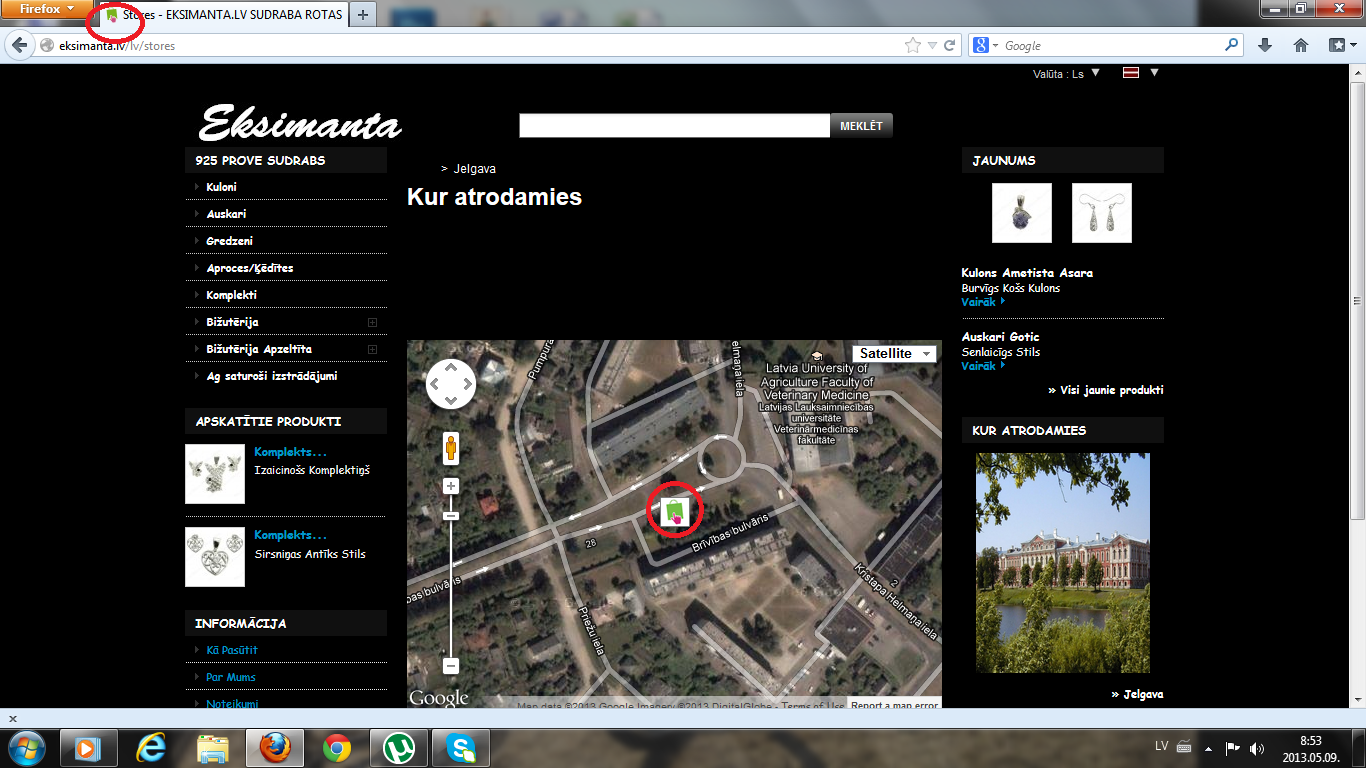Viewport: 1366px width, 768px height.
Task: Click Vairāk under Auskari Gotic
Action: [x=983, y=366]
